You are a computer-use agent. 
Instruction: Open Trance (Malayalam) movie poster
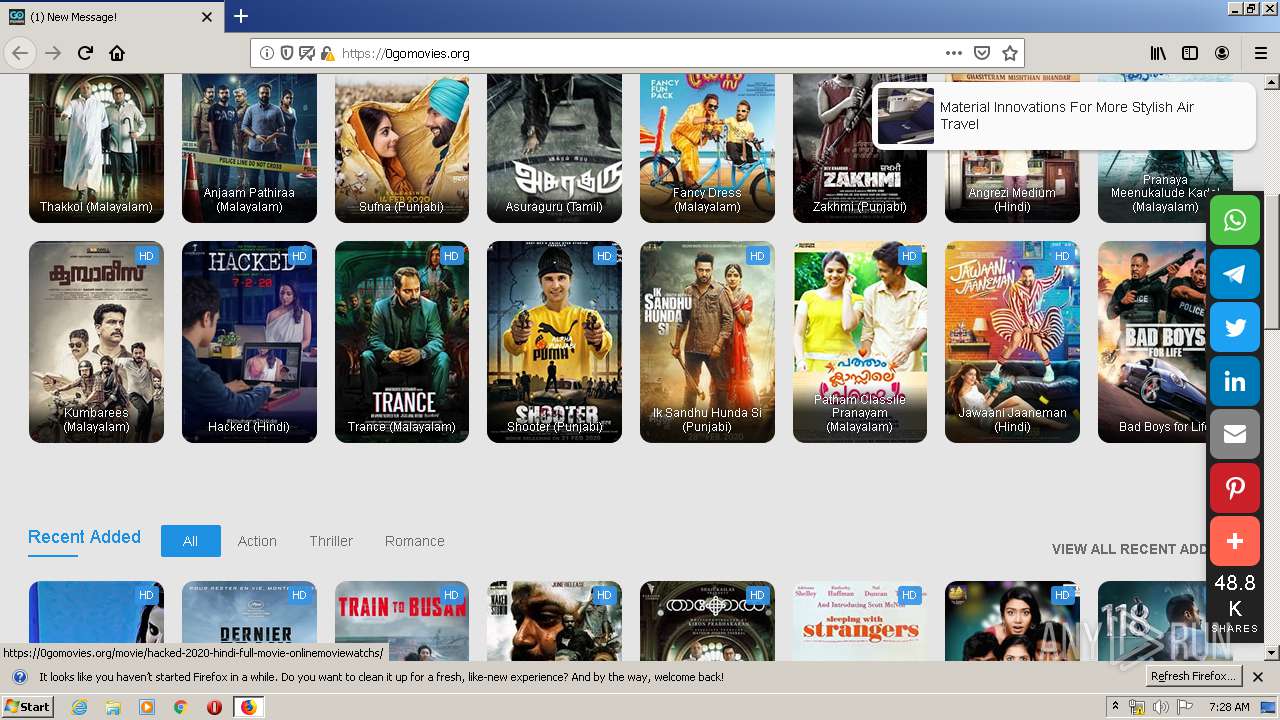pyautogui.click(x=402, y=342)
